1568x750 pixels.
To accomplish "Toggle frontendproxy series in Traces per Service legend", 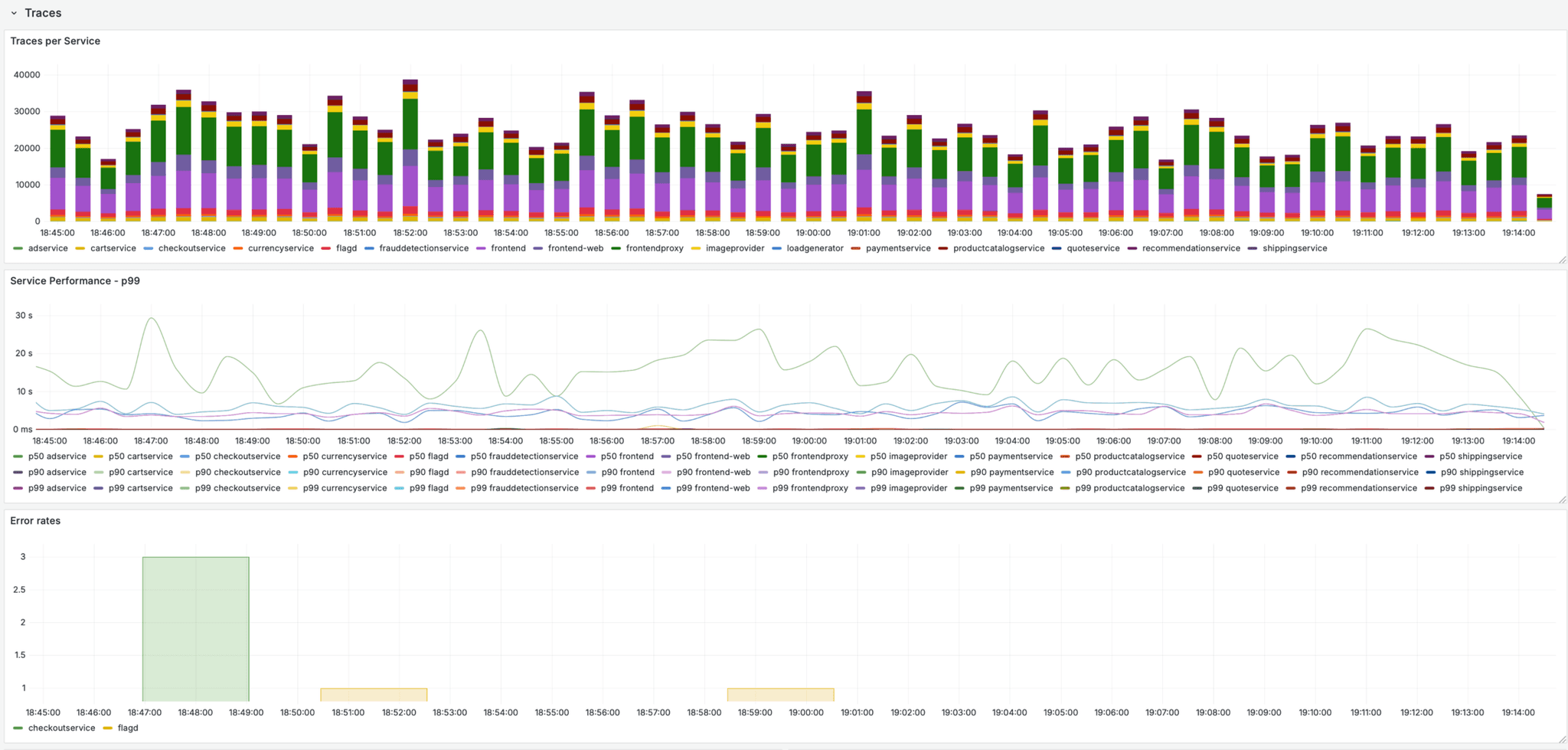I will tap(655, 248).
